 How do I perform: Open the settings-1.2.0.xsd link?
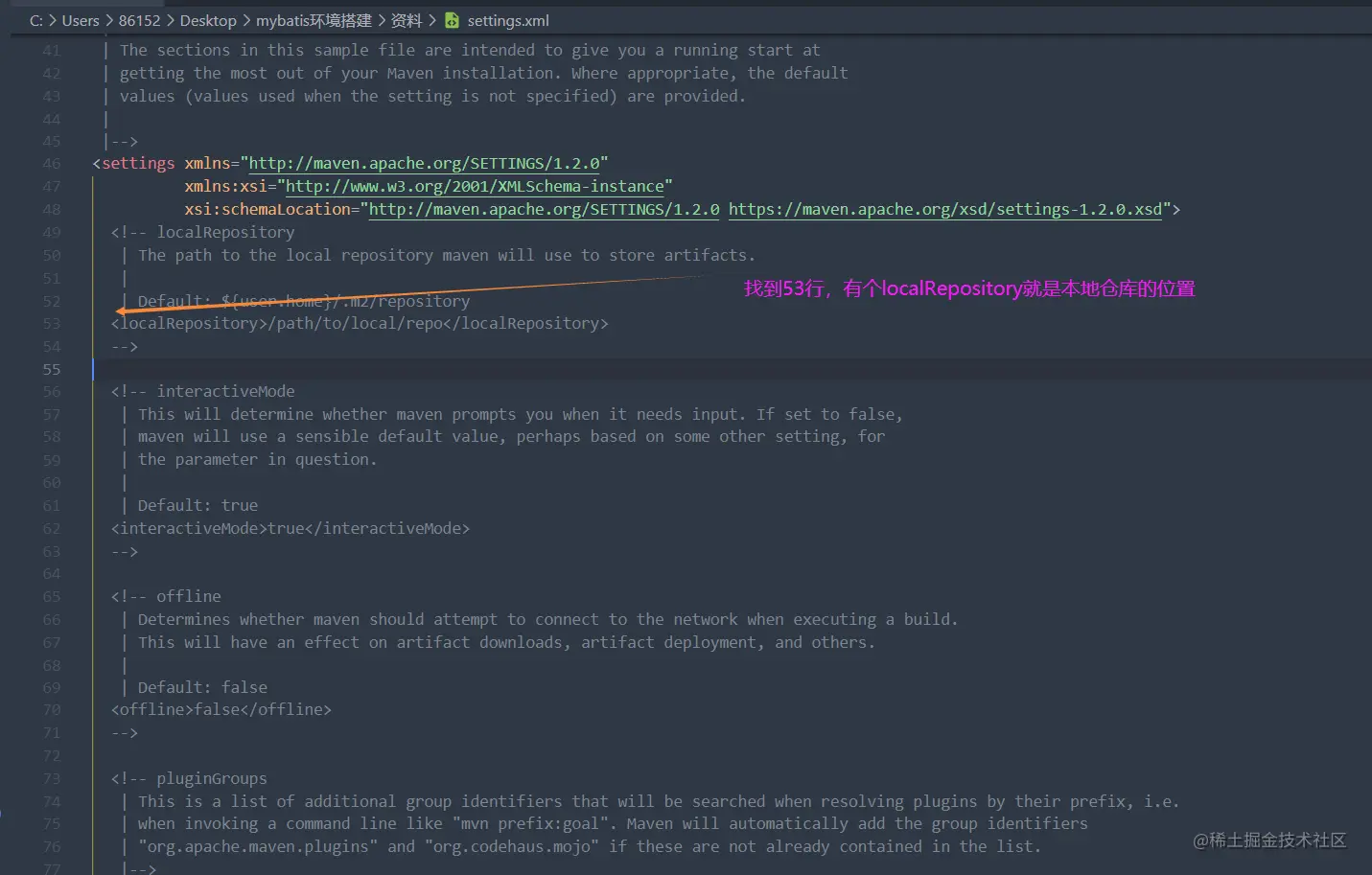tap(945, 210)
